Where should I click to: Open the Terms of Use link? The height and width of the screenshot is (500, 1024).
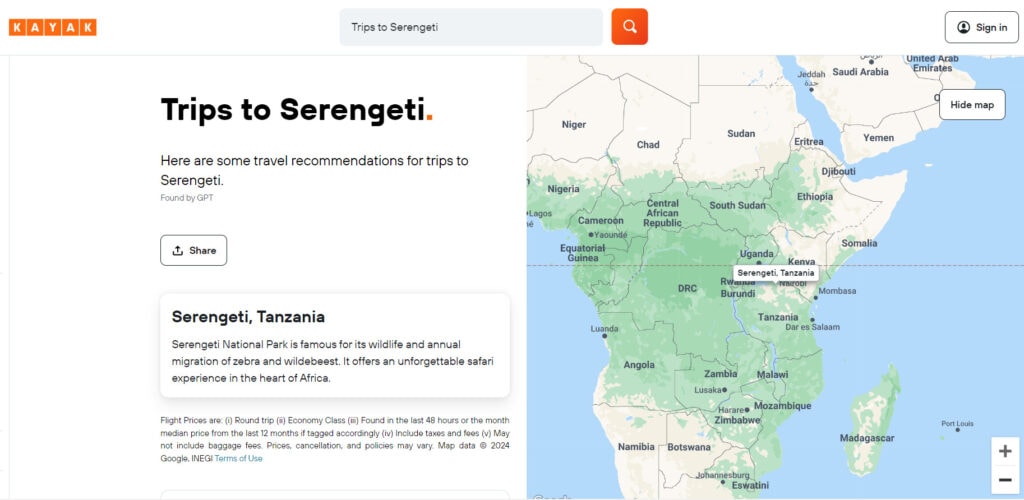pyautogui.click(x=238, y=458)
